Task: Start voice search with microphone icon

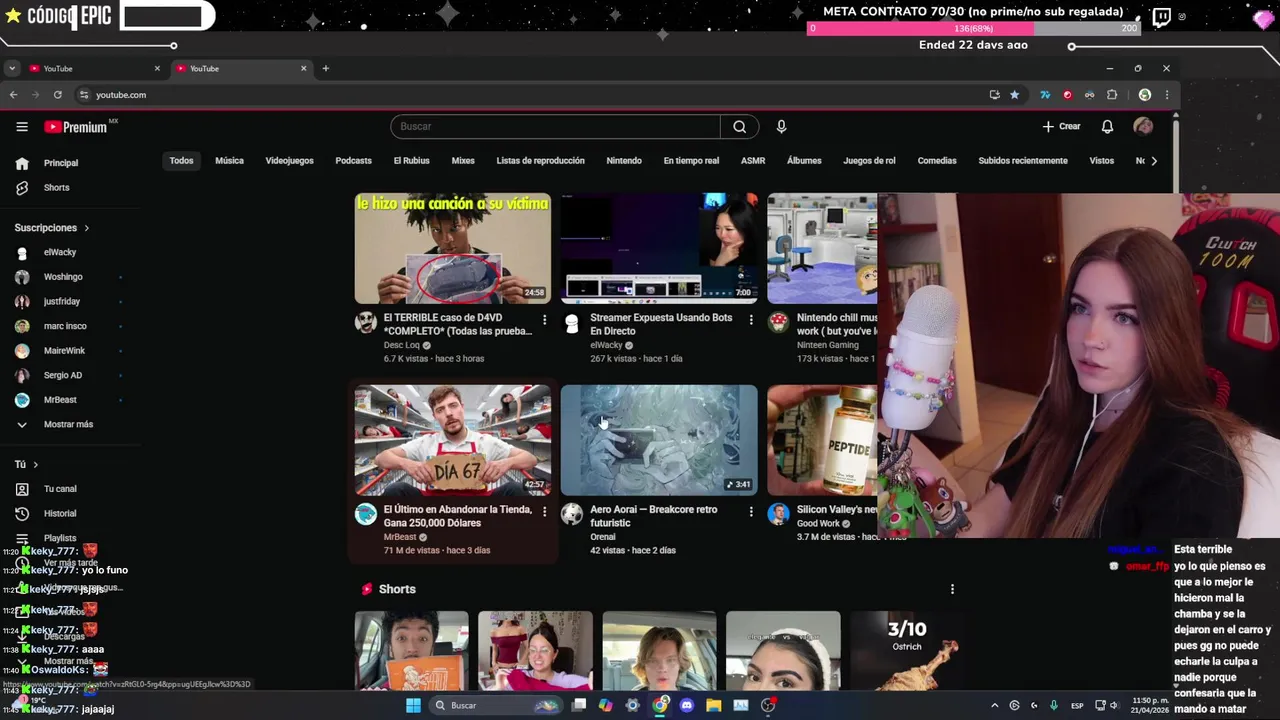Action: coord(781,127)
